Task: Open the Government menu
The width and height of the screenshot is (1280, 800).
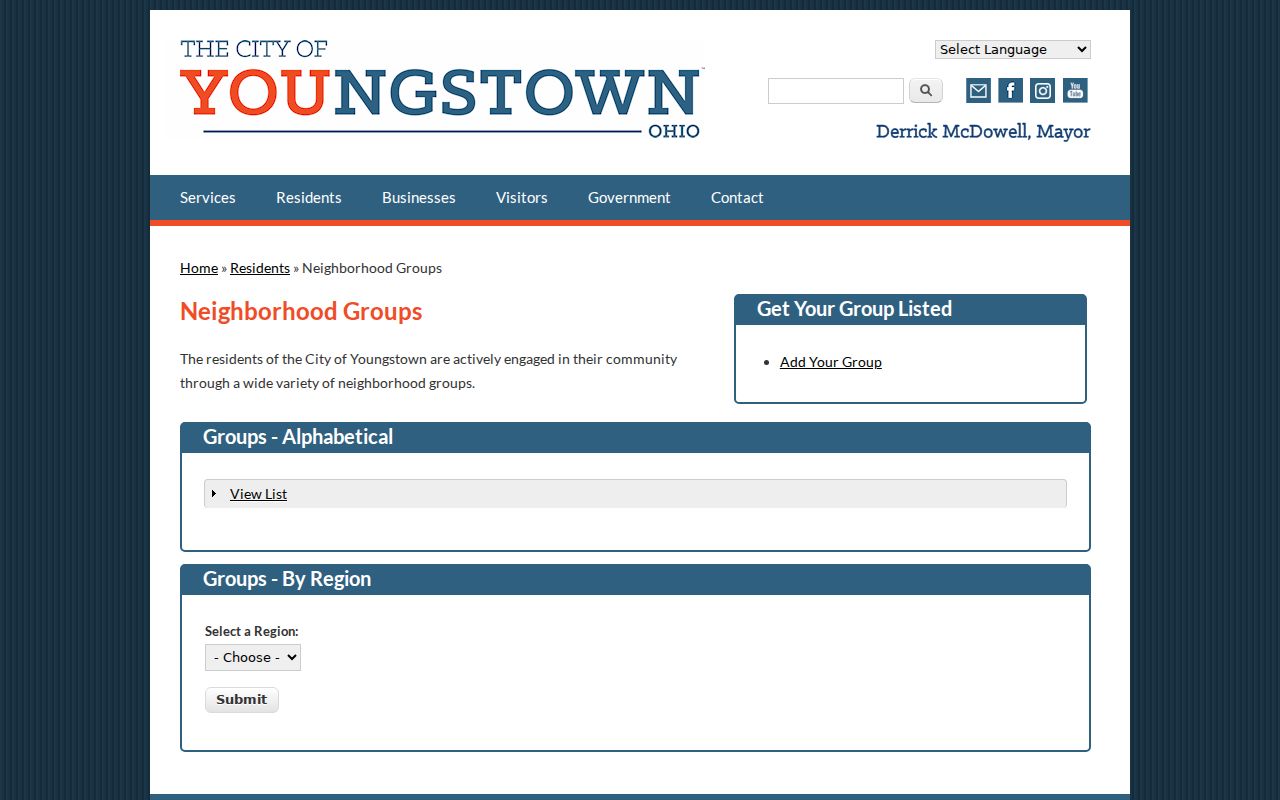Action: coord(629,198)
